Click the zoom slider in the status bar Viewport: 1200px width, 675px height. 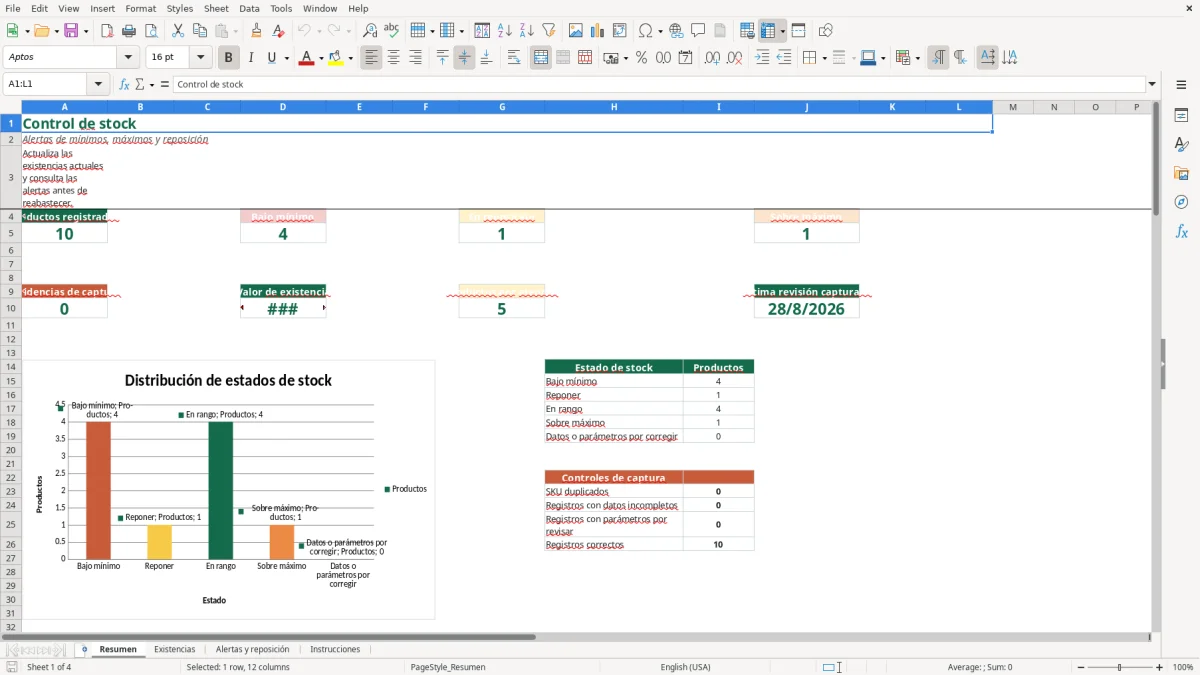click(1120, 667)
